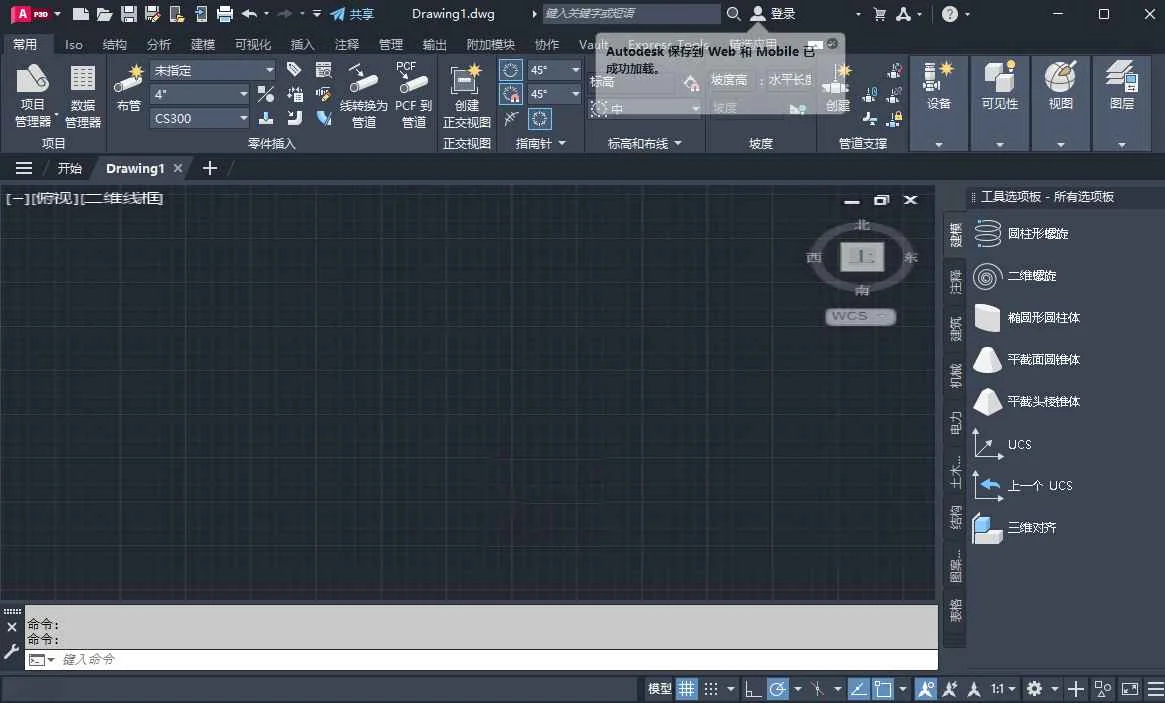Click the viewport label 俯视 view control
Screen dimensions: 1165x703
click(x=56, y=198)
